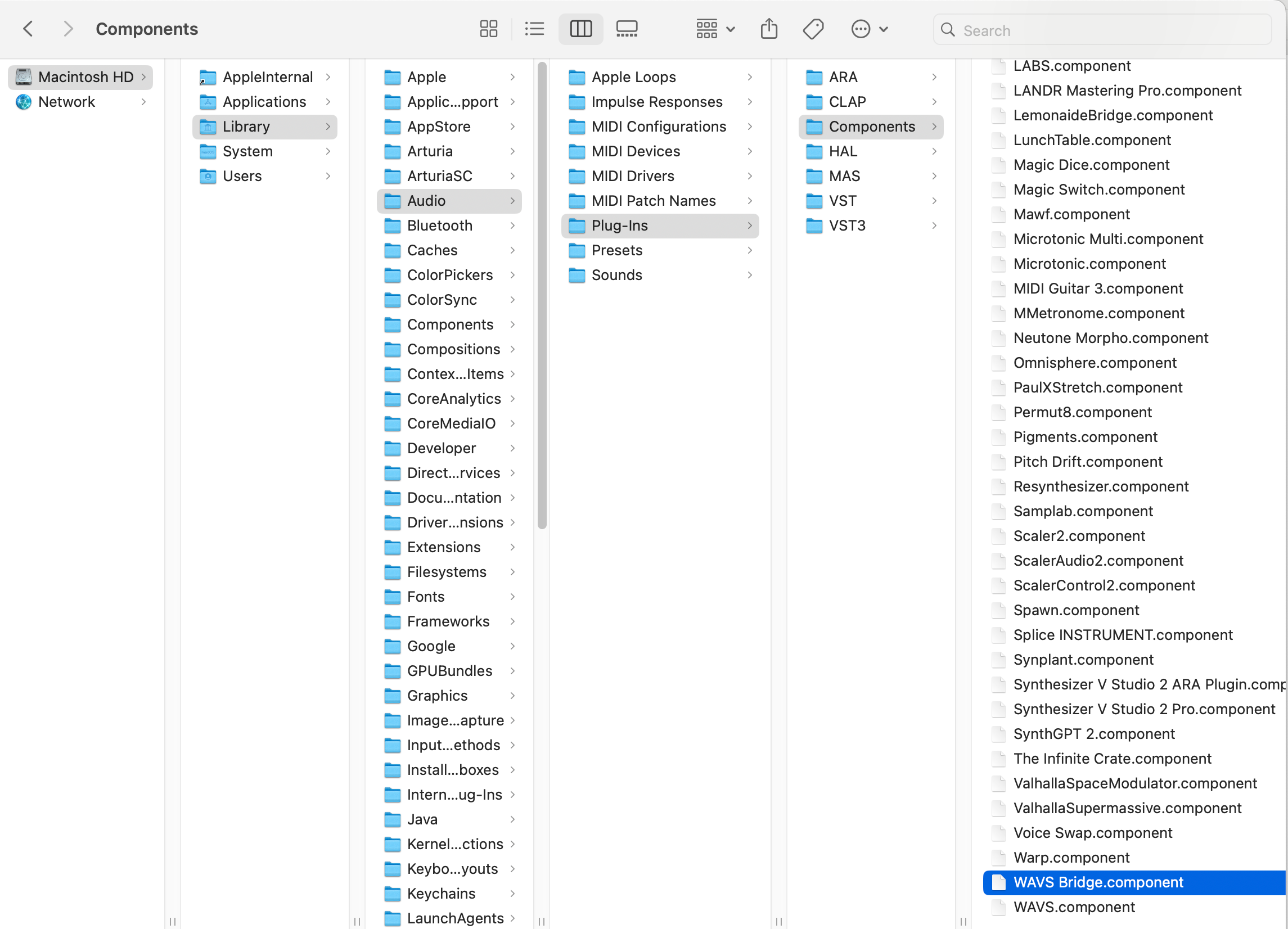Click the Search field
The height and width of the screenshot is (929, 1288).
coord(1102,30)
